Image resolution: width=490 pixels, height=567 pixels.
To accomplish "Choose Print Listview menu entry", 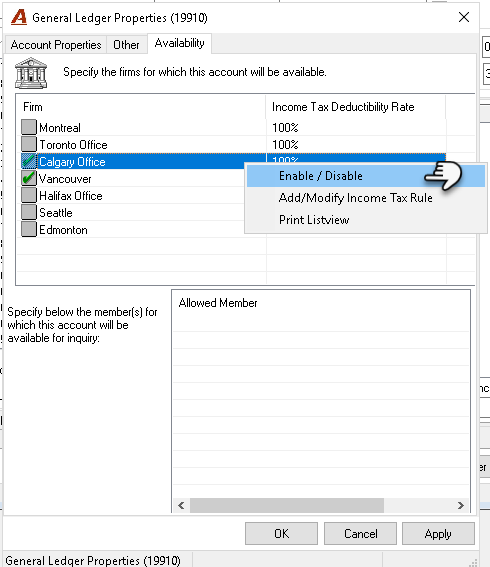I will coord(366,220).
